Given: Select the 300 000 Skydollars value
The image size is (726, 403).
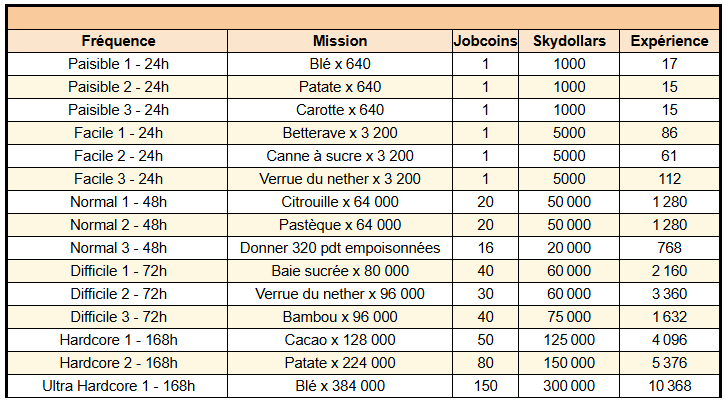Looking at the screenshot, I should [569, 386].
